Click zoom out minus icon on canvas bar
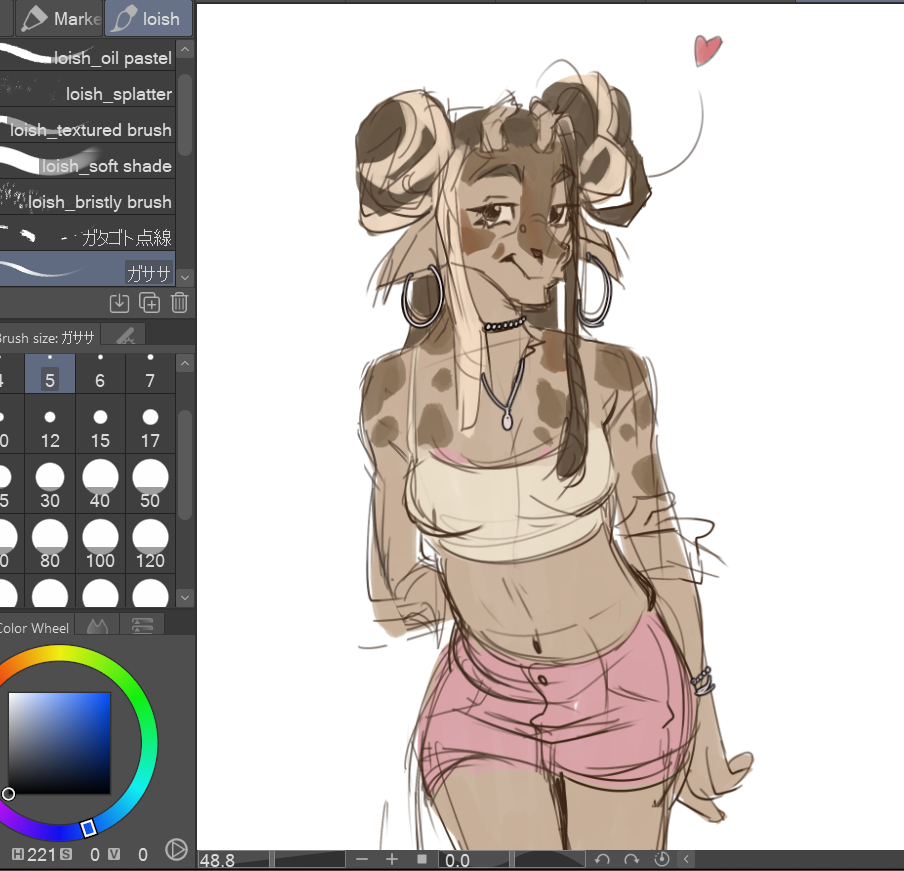This screenshot has height=871, width=904. 362,859
